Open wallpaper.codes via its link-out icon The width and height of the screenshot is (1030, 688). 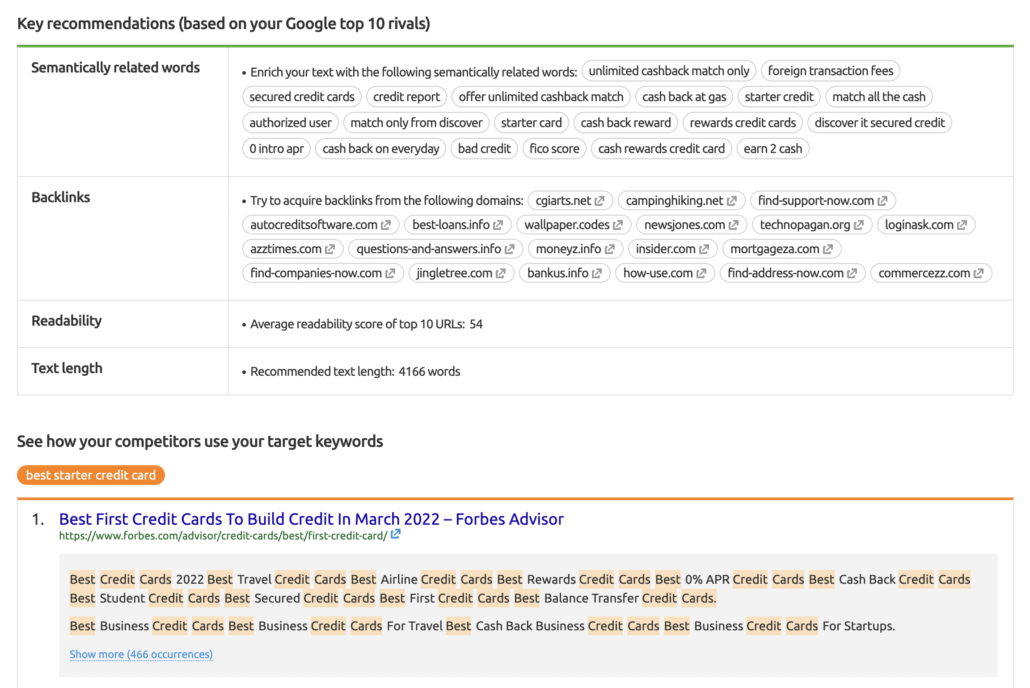click(x=617, y=224)
